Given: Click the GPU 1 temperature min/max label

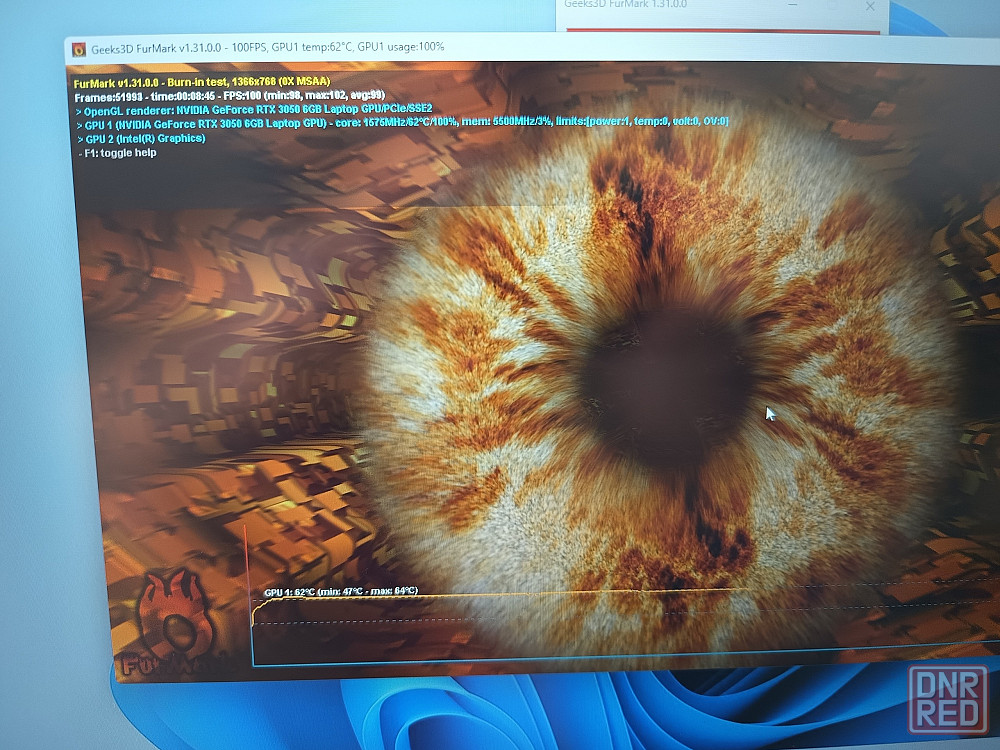Looking at the screenshot, I should (x=340, y=591).
